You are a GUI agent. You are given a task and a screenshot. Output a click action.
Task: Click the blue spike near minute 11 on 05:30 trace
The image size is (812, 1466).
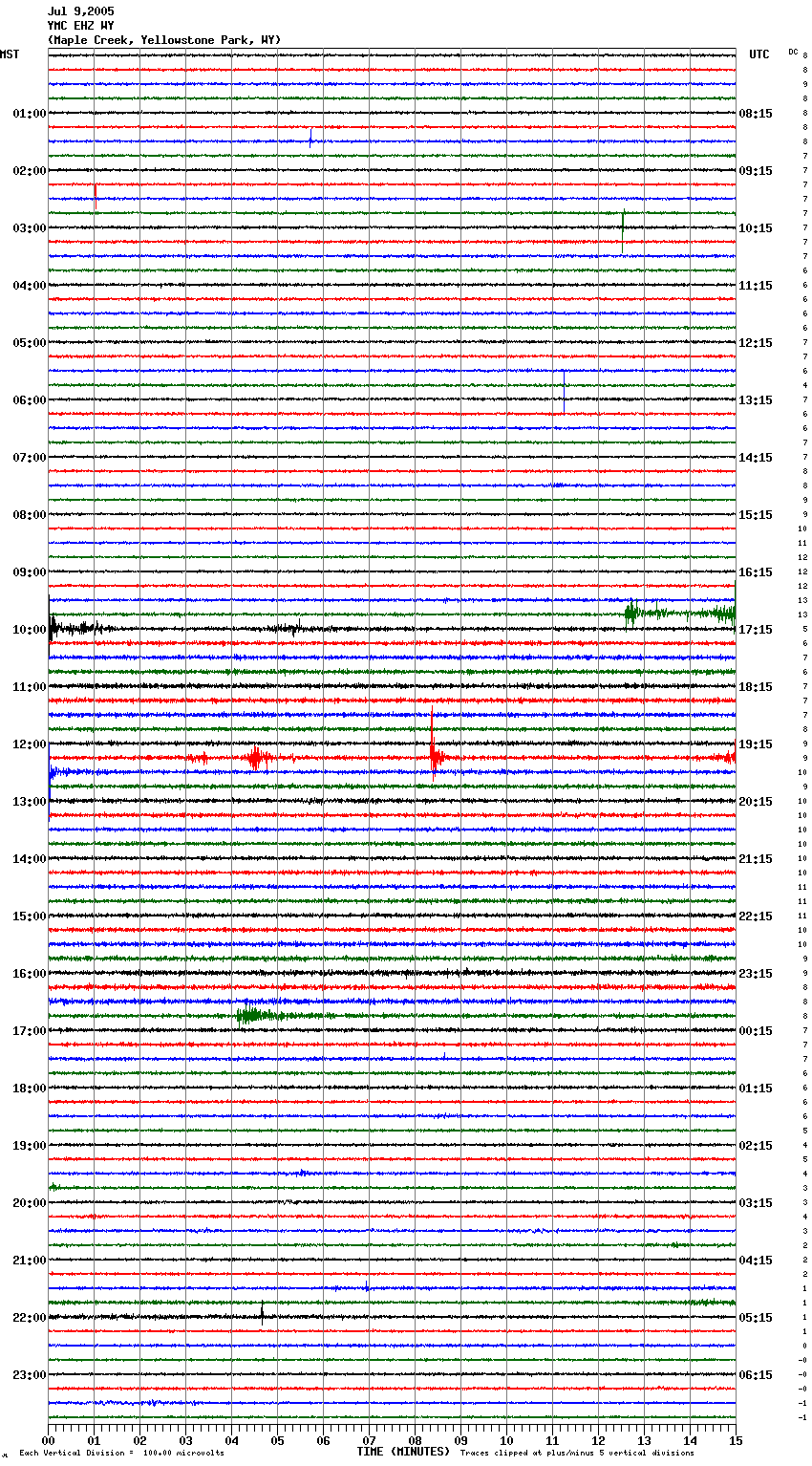564,392
